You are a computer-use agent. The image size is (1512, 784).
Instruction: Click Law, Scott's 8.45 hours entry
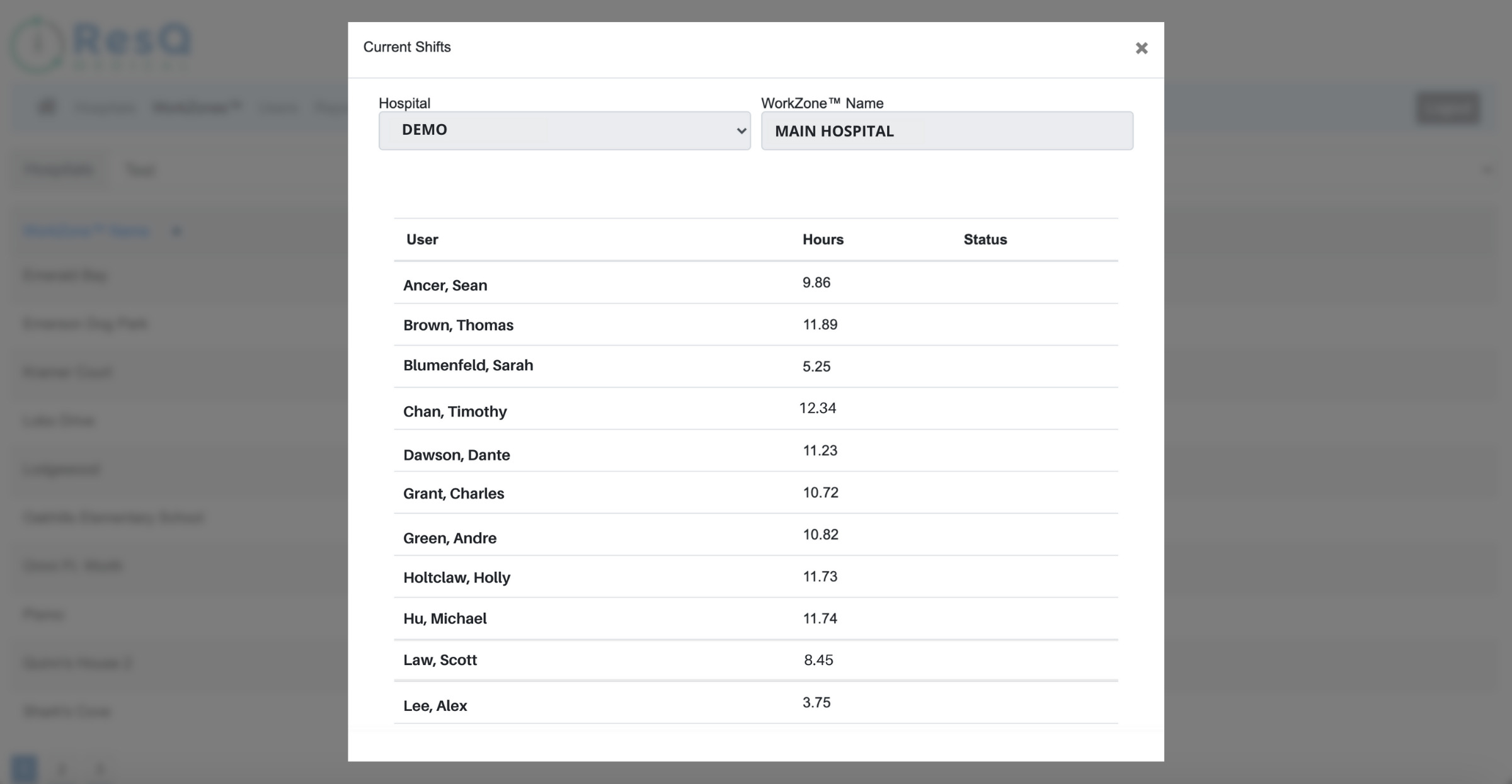[x=819, y=660]
